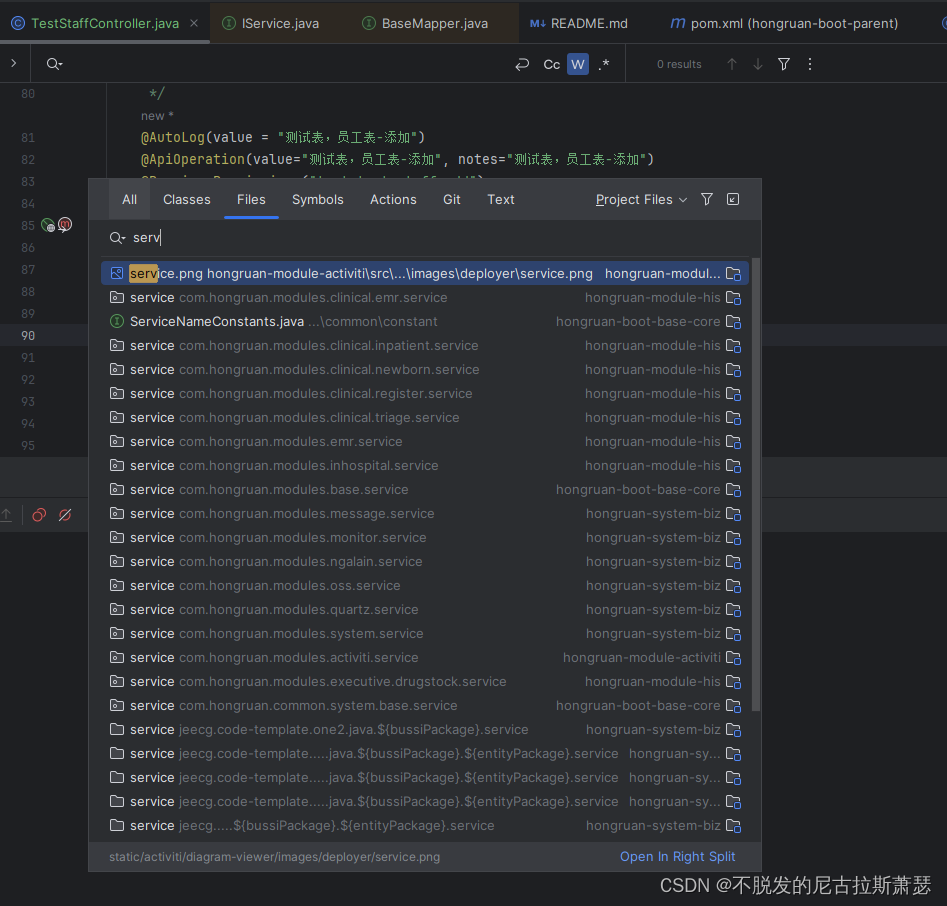The width and height of the screenshot is (947, 906).
Task: Click search results vertical scrollbar
Action: click(756, 484)
